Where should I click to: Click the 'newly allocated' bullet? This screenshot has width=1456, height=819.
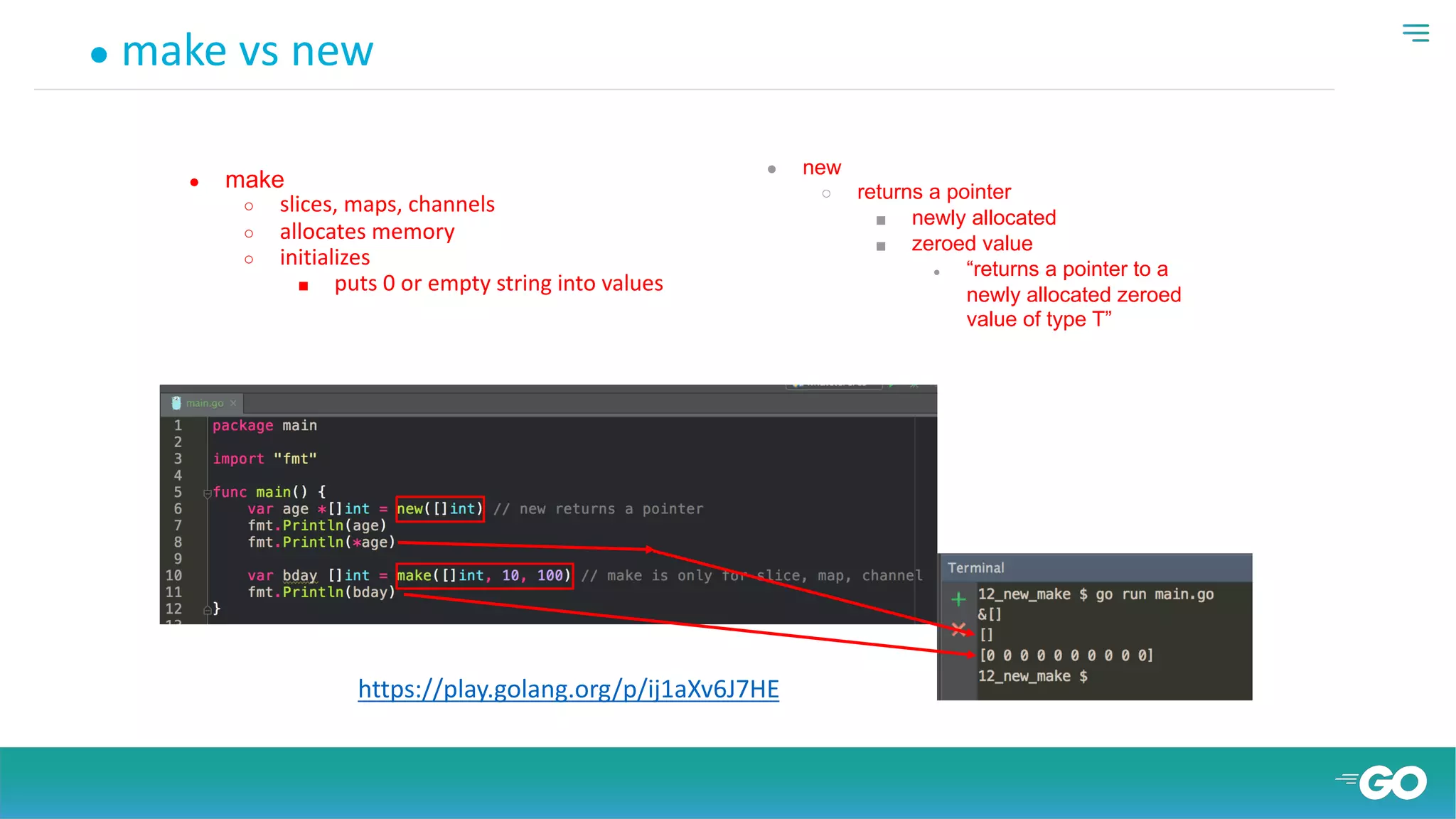(x=983, y=218)
